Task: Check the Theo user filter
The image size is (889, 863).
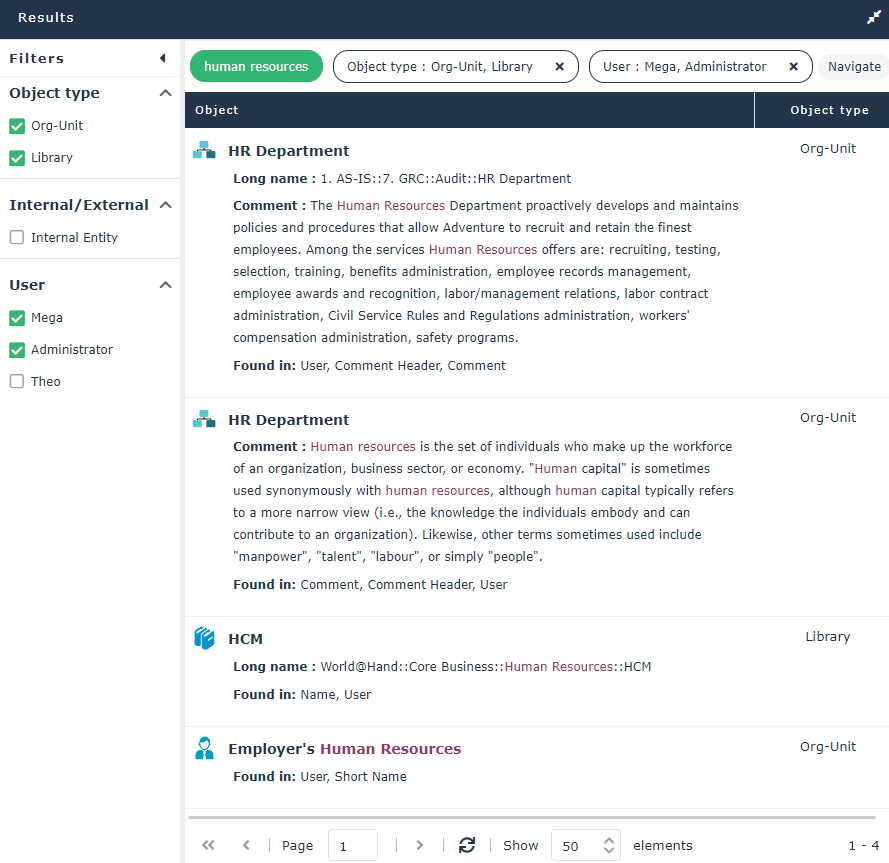Action: (x=17, y=382)
